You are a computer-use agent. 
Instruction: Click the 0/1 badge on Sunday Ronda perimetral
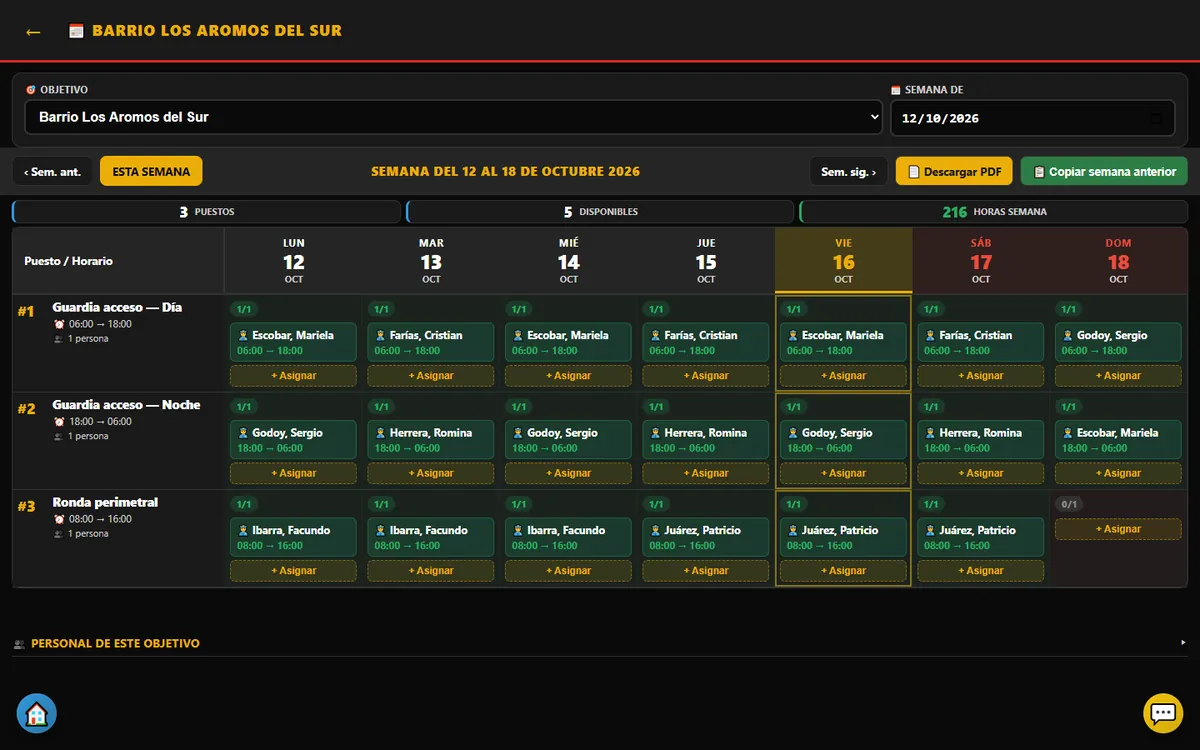click(x=1069, y=504)
